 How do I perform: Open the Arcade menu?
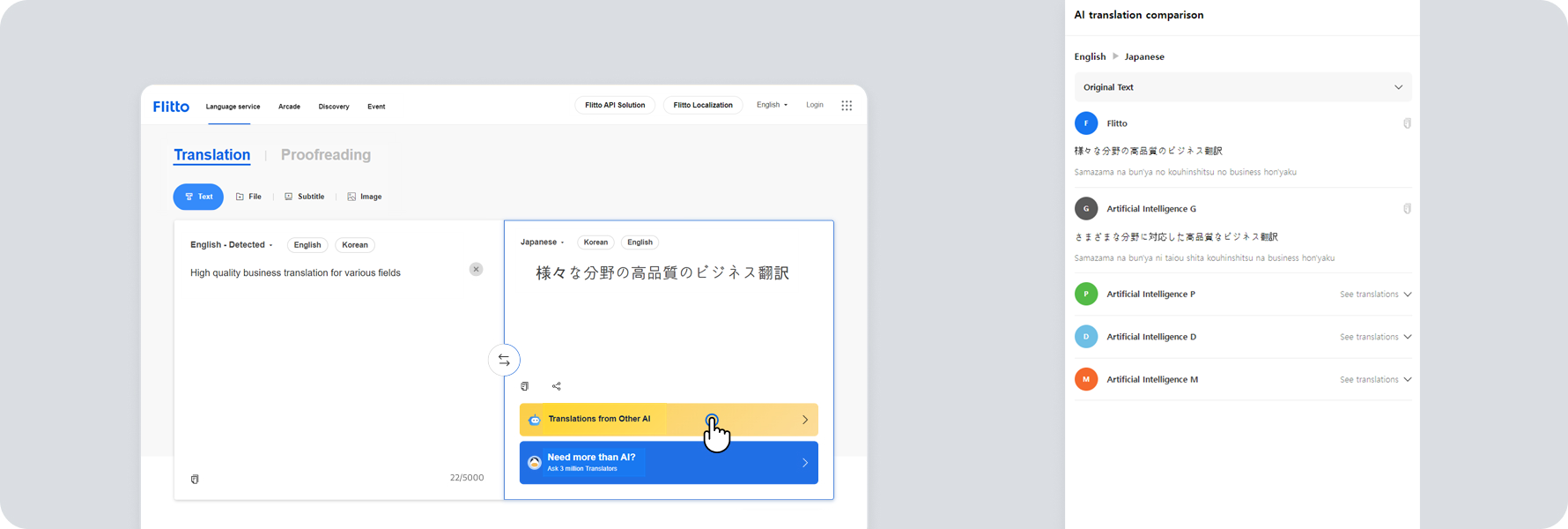tap(289, 107)
